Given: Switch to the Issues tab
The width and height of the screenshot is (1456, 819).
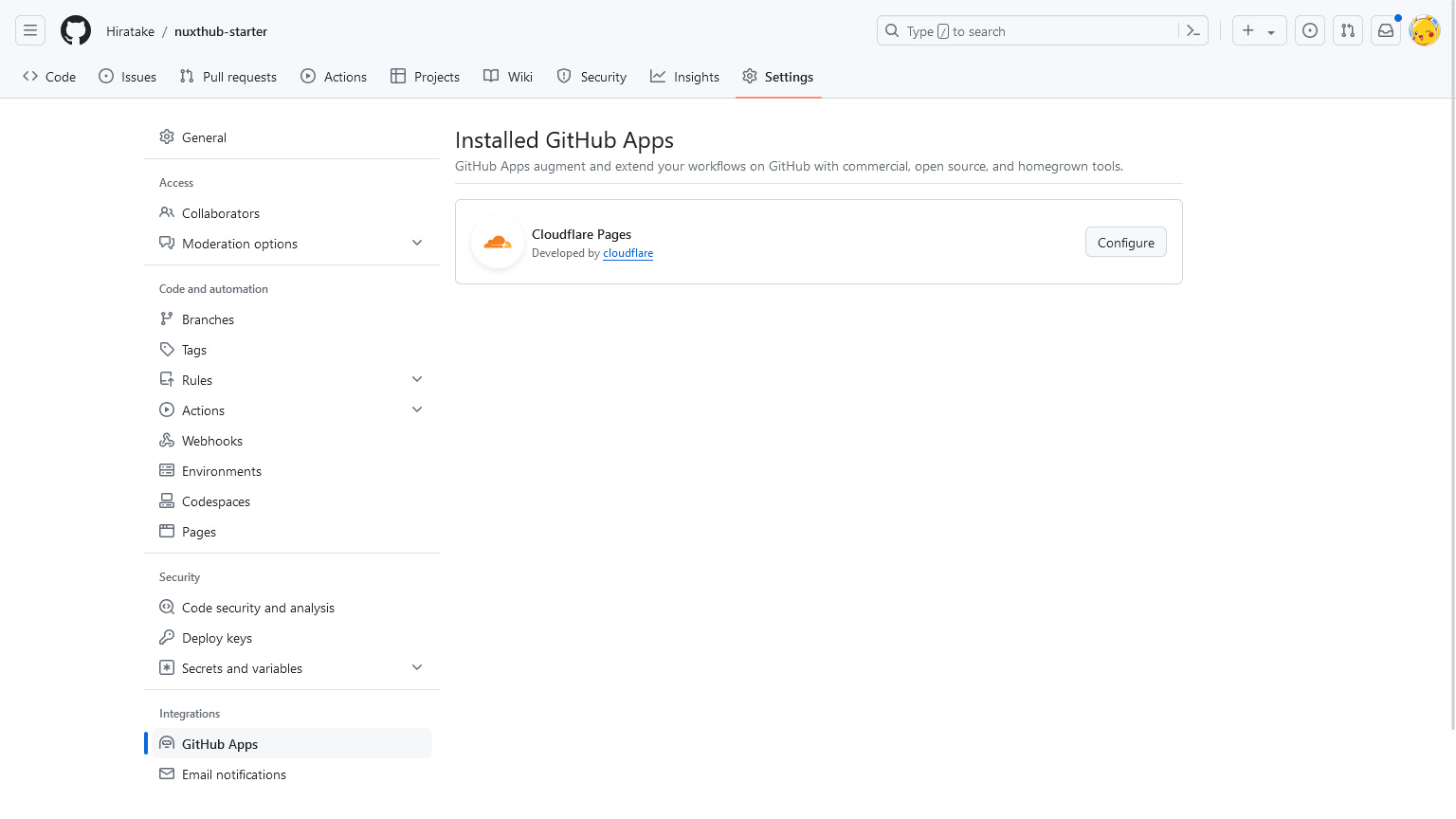Looking at the screenshot, I should pos(127,77).
